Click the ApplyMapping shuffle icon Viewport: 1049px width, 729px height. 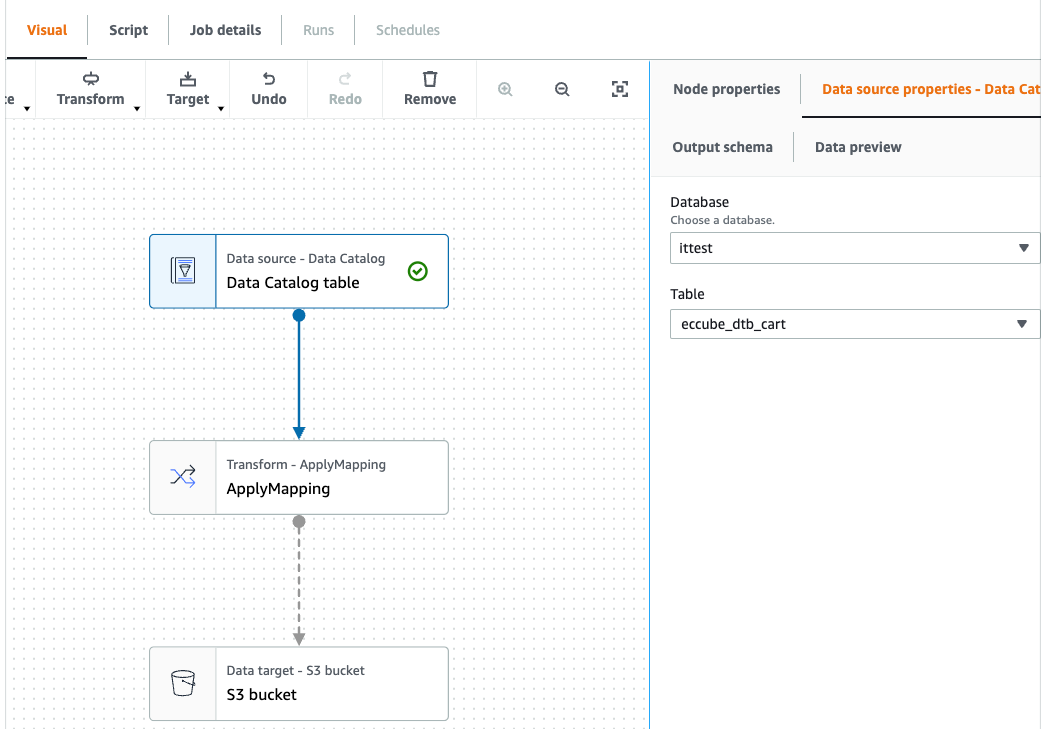183,477
